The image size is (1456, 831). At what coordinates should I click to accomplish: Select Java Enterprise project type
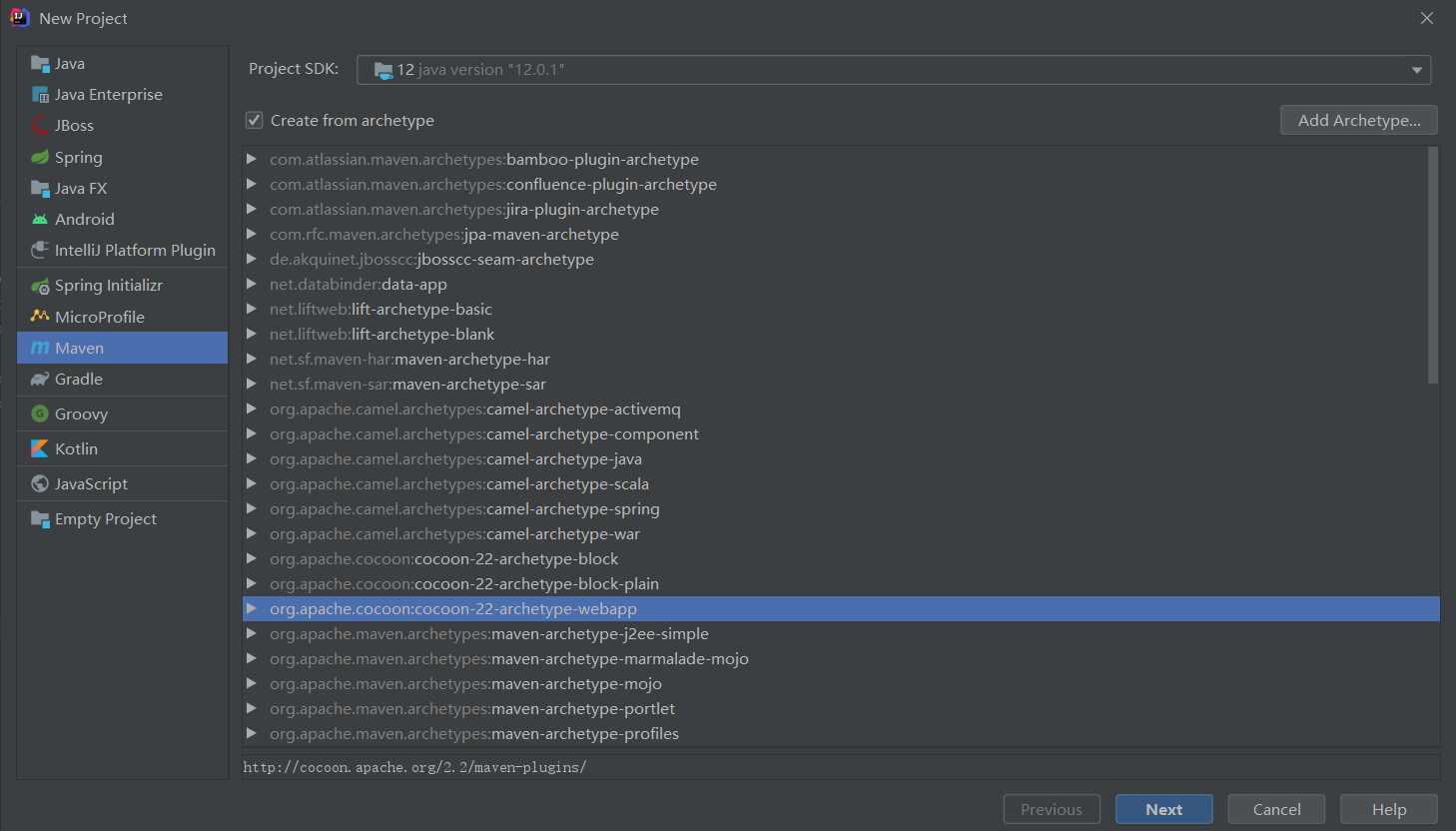pos(123,95)
